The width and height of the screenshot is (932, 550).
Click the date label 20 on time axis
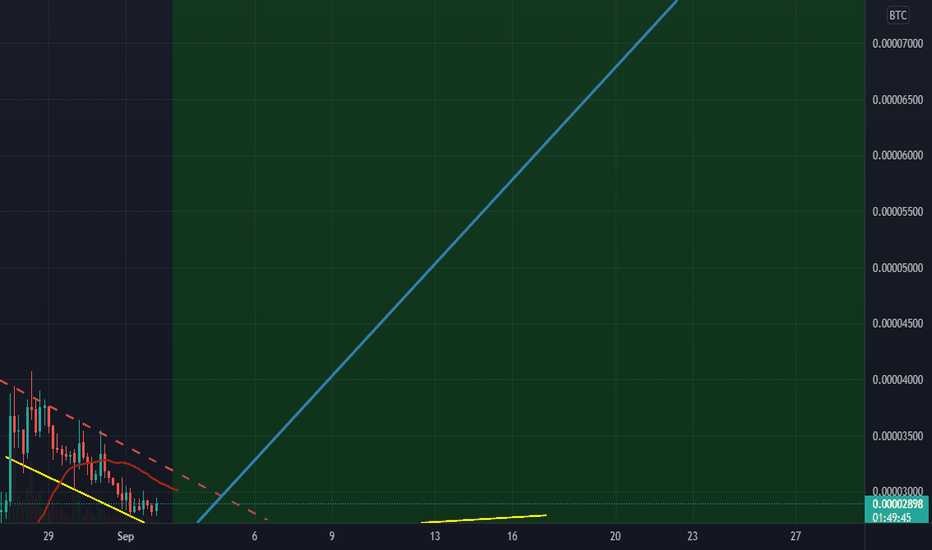tap(615, 536)
